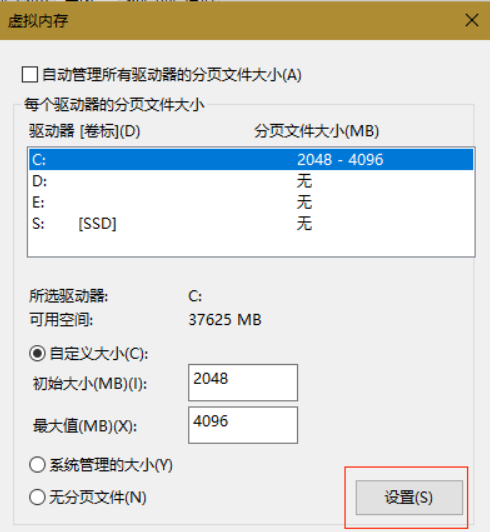Click the 虚拟内存 title bar text

[38, 21]
